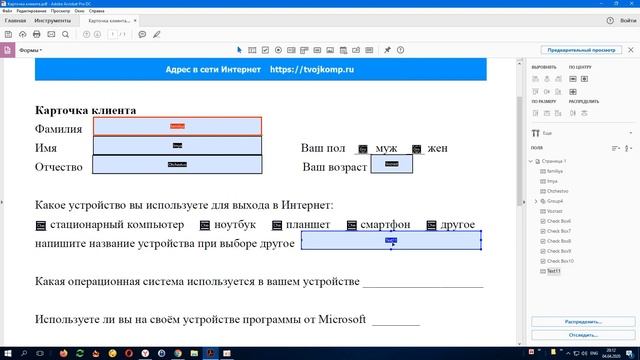640x360 pixels.
Task: Select the Add Dropdown List tool
Action: click(x=304, y=50)
